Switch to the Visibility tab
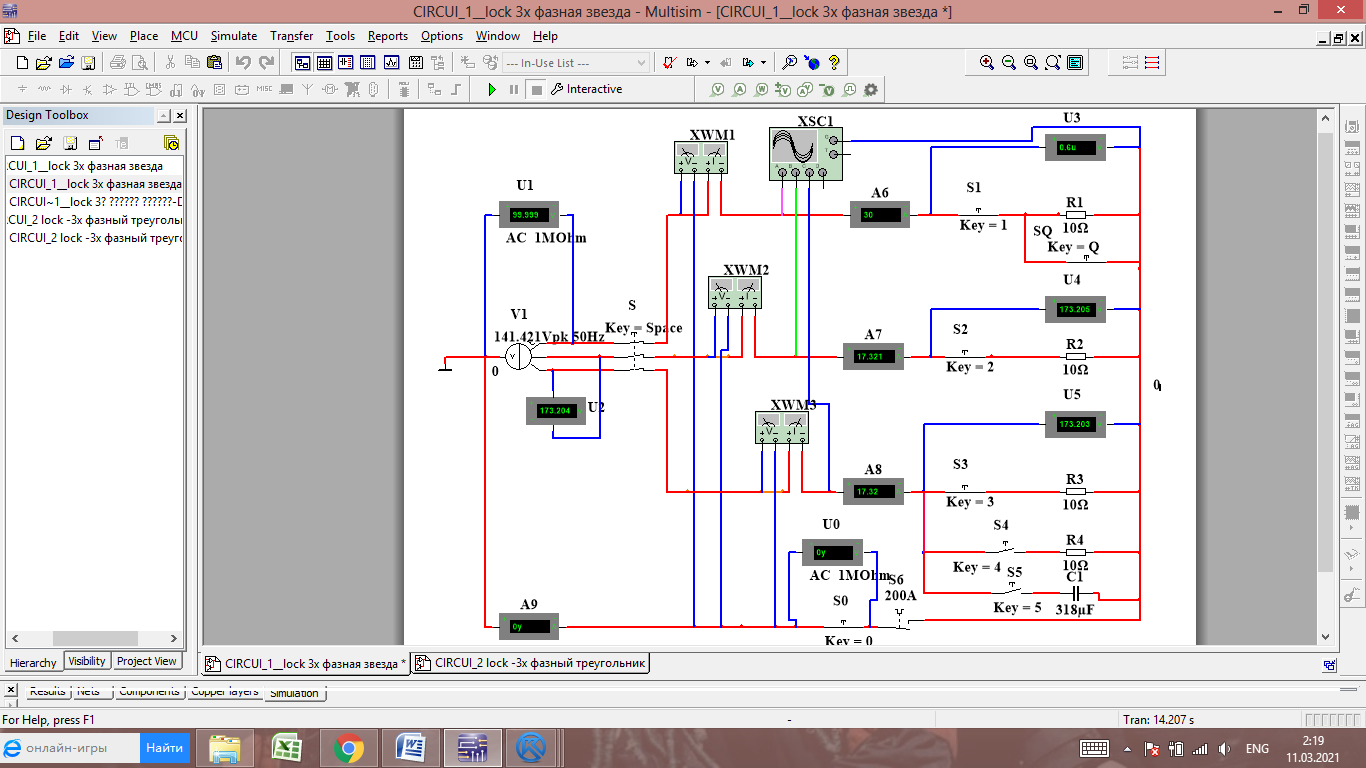The height and width of the screenshot is (768, 1366). click(x=87, y=661)
